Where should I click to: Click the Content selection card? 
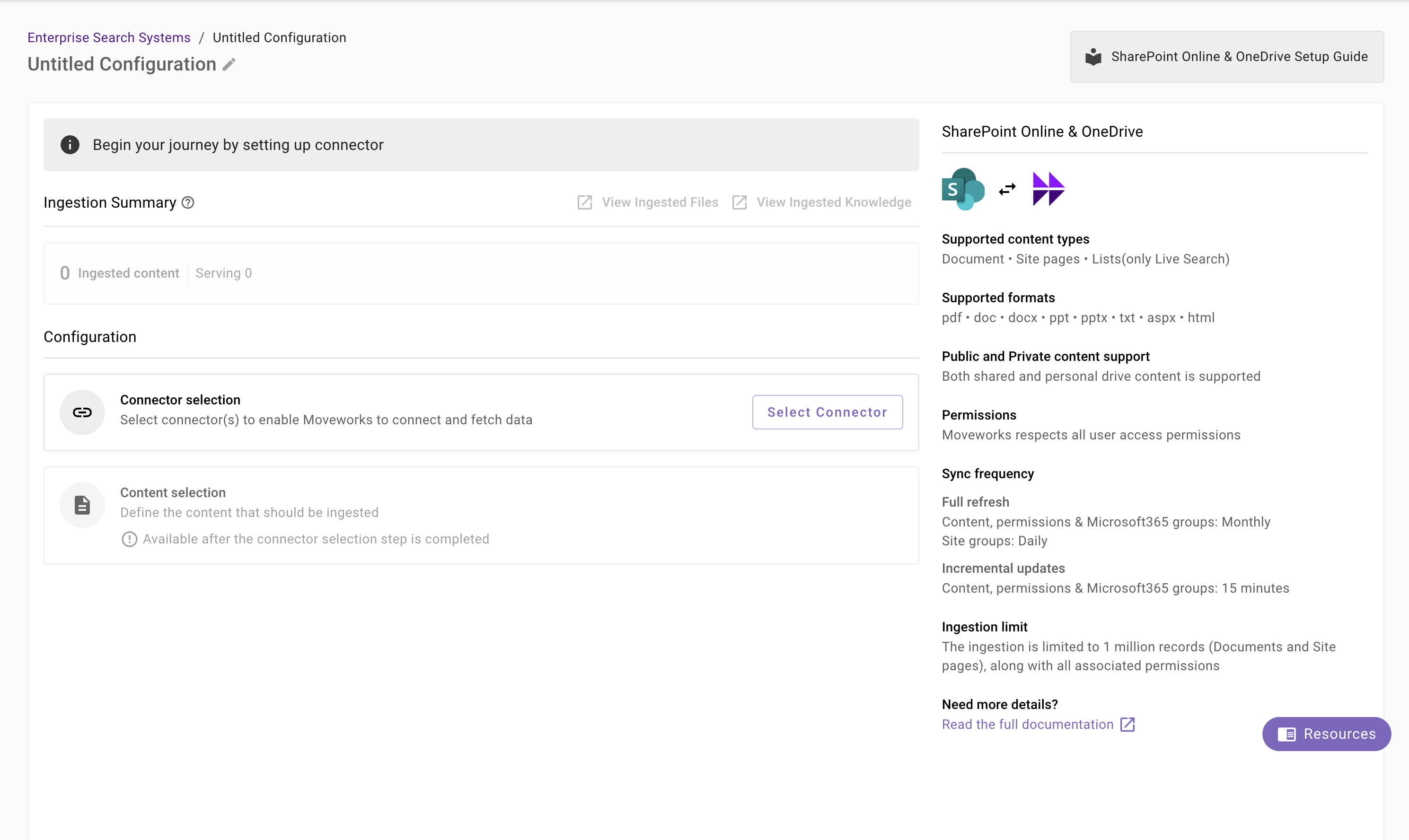click(x=481, y=515)
